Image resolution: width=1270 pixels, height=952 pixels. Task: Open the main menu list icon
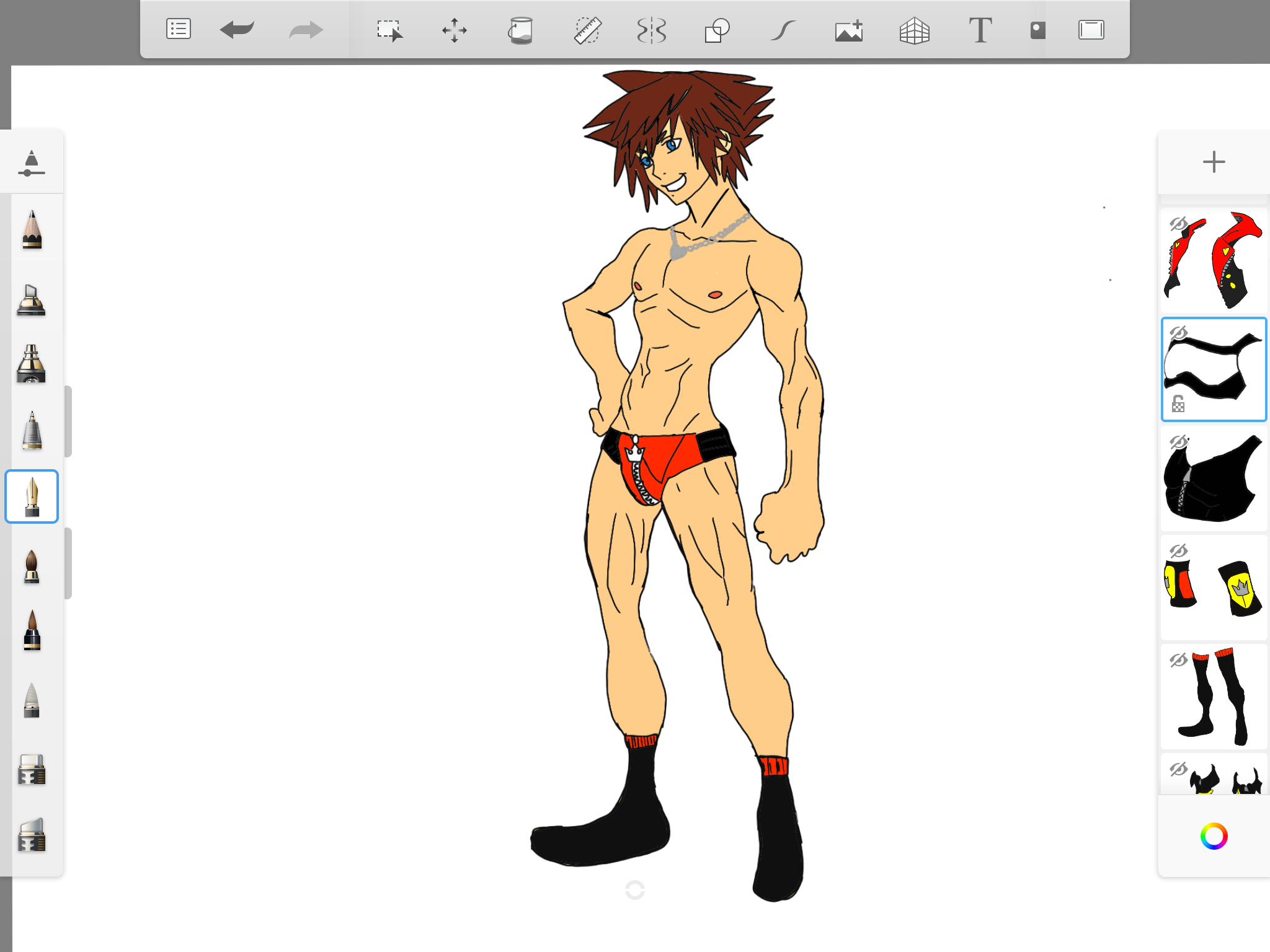pyautogui.click(x=179, y=29)
